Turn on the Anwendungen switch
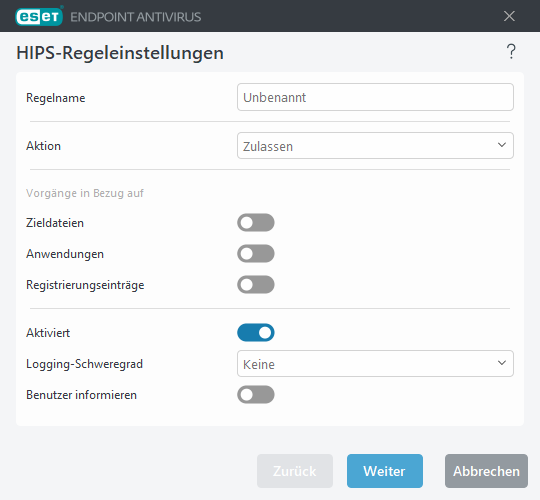This screenshot has width=540, height=500. pyautogui.click(x=256, y=253)
